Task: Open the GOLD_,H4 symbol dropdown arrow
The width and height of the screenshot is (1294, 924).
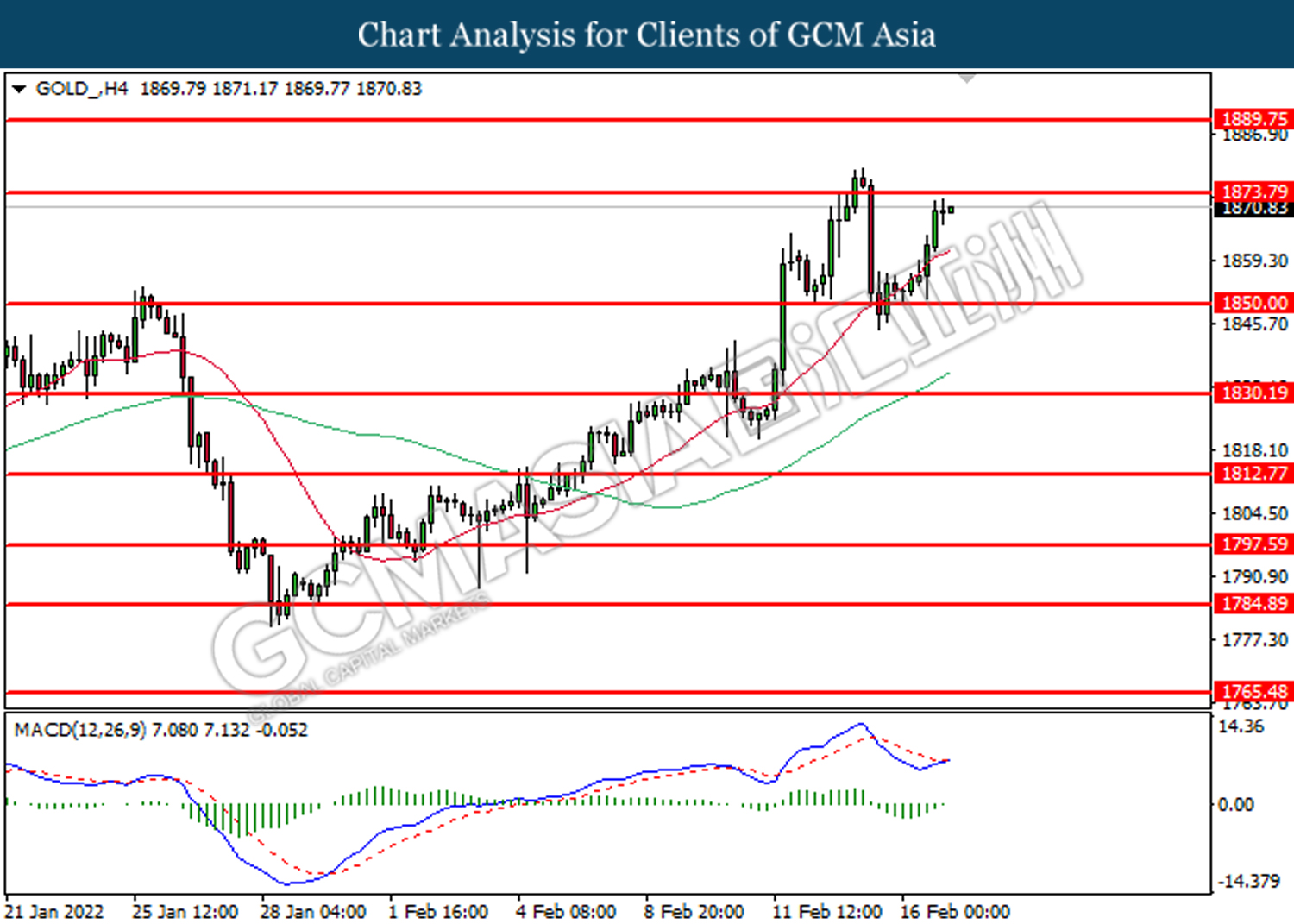Action: 19,89
